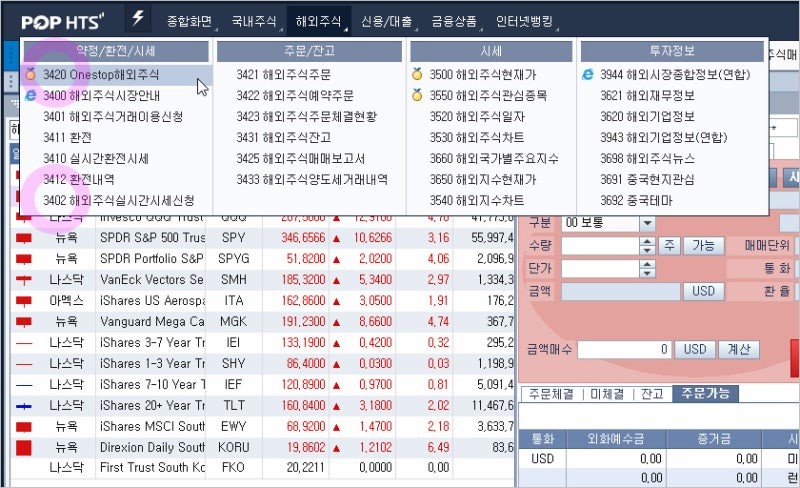The image size is (800, 488).
Task: Click the lightning bolt quick icon
Action: pos(138,19)
